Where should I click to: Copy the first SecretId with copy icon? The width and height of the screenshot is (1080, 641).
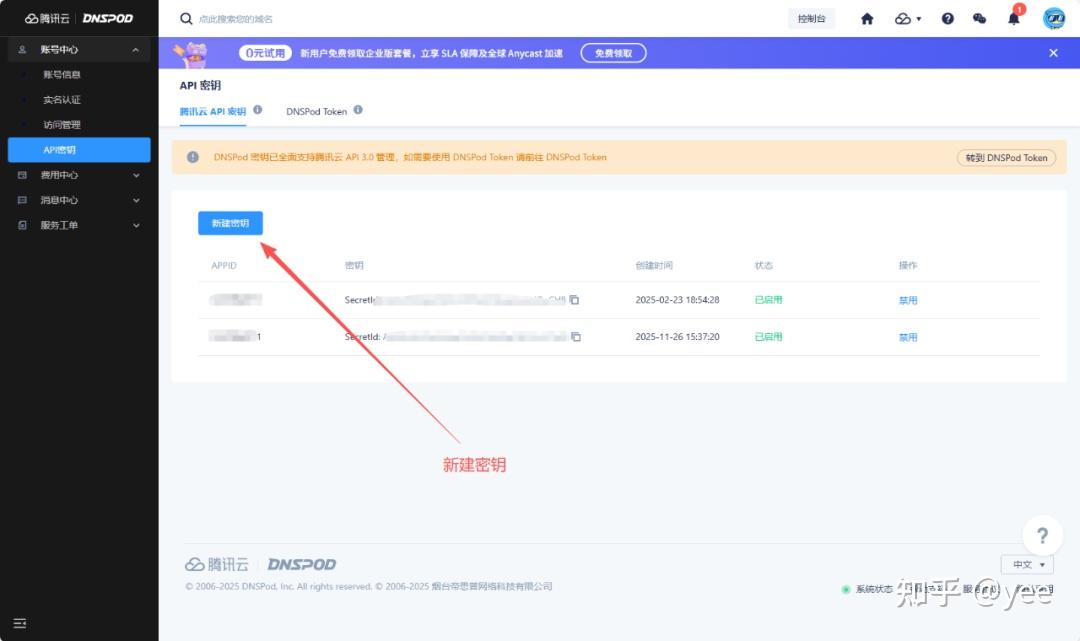[x=575, y=300]
